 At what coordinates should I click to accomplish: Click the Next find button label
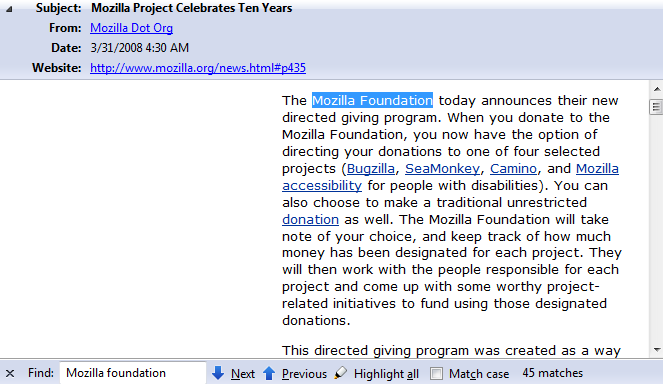pyautogui.click(x=243, y=374)
